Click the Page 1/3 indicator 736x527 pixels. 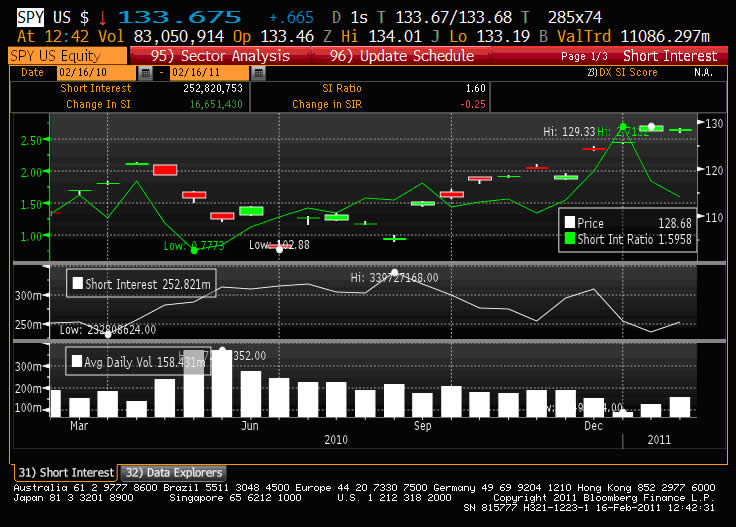[584, 56]
